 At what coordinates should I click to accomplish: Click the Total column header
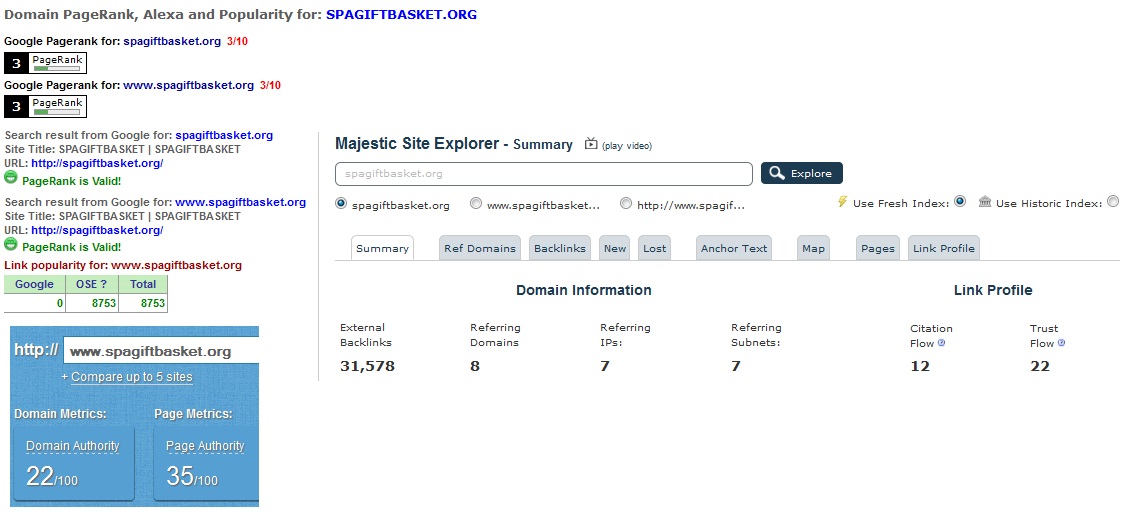pyautogui.click(x=143, y=284)
